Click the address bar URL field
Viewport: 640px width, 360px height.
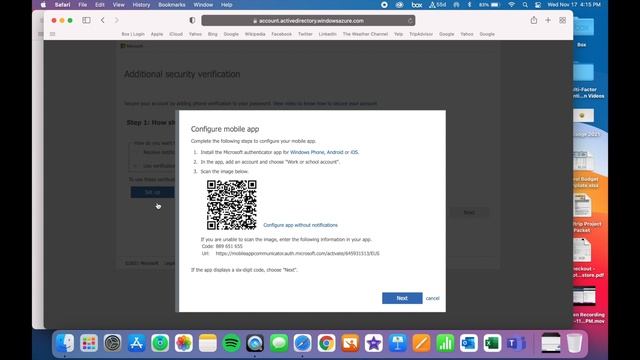tap(308, 21)
